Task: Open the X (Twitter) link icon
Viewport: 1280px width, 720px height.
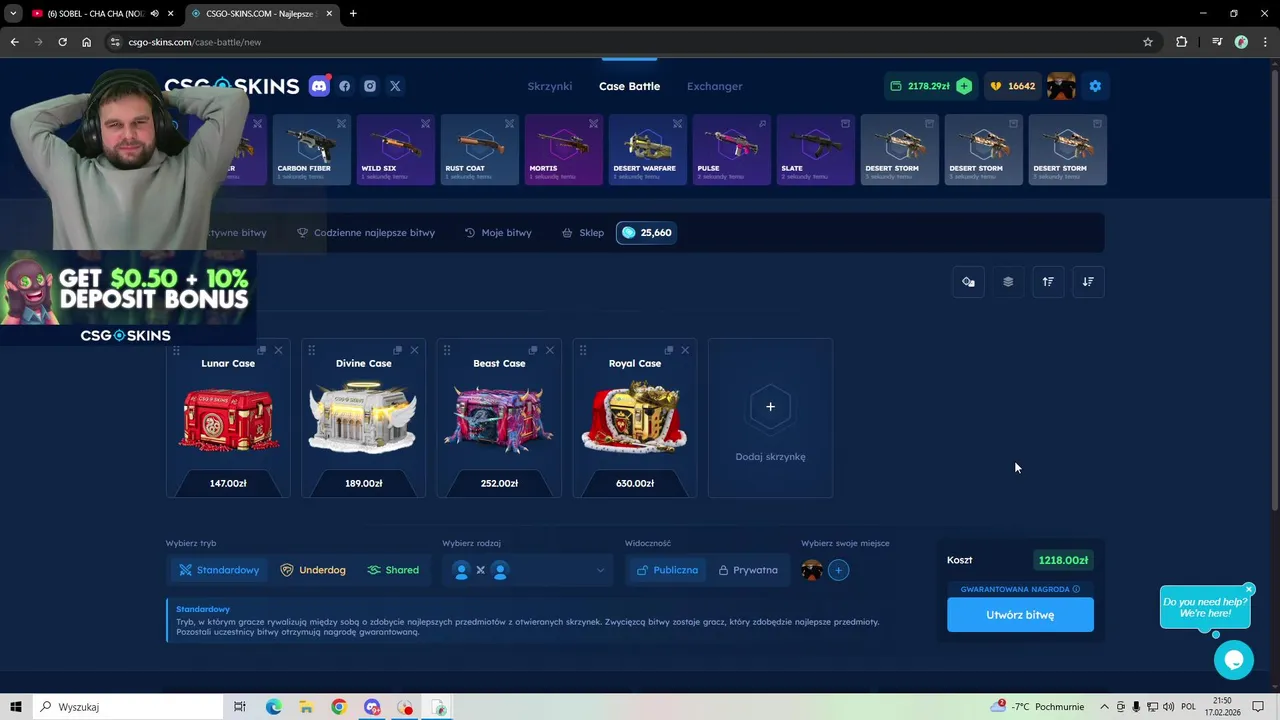Action: (395, 86)
